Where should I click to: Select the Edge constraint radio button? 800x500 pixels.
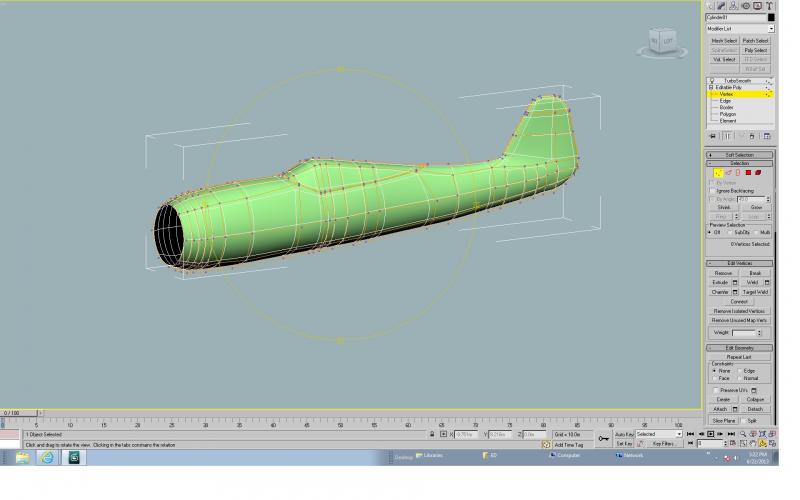coord(739,371)
